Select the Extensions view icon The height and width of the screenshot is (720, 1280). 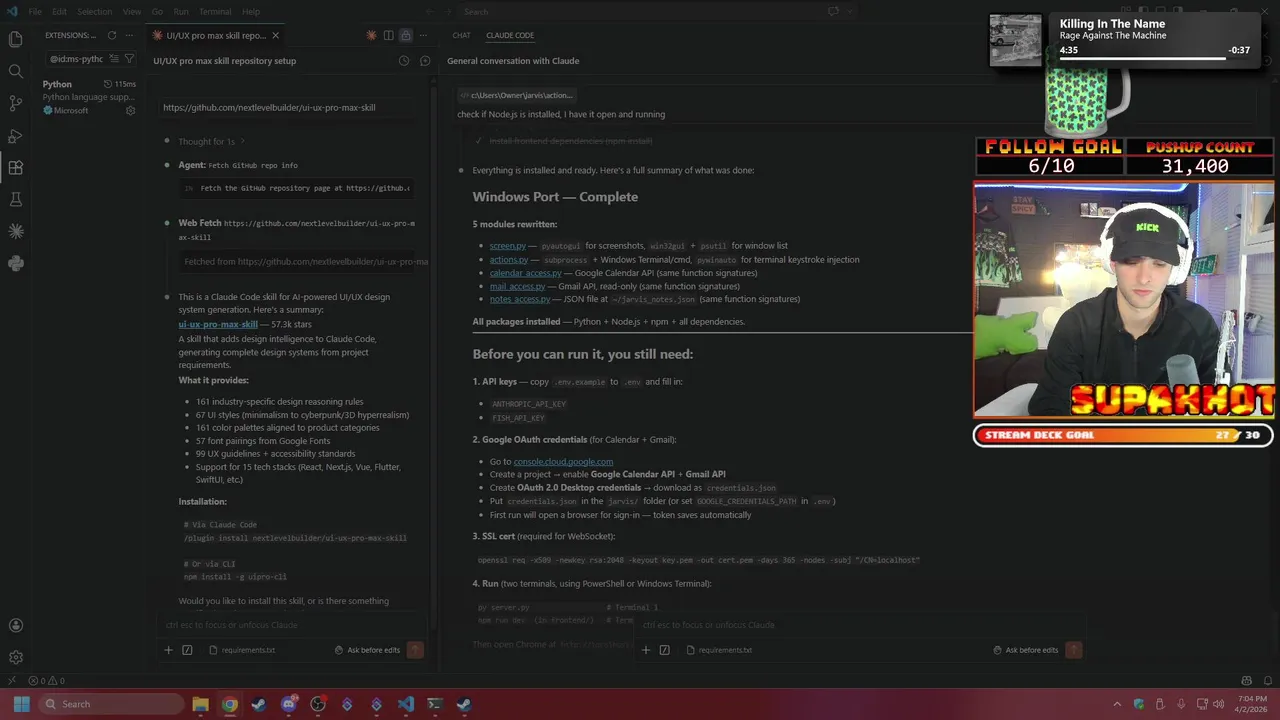[15, 168]
